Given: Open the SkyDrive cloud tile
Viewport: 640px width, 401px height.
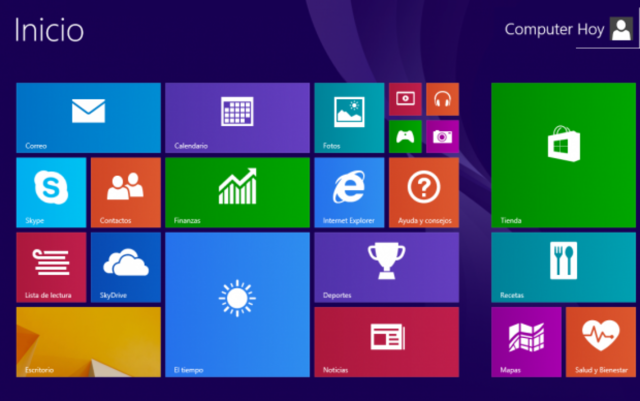Looking at the screenshot, I should click(126, 267).
